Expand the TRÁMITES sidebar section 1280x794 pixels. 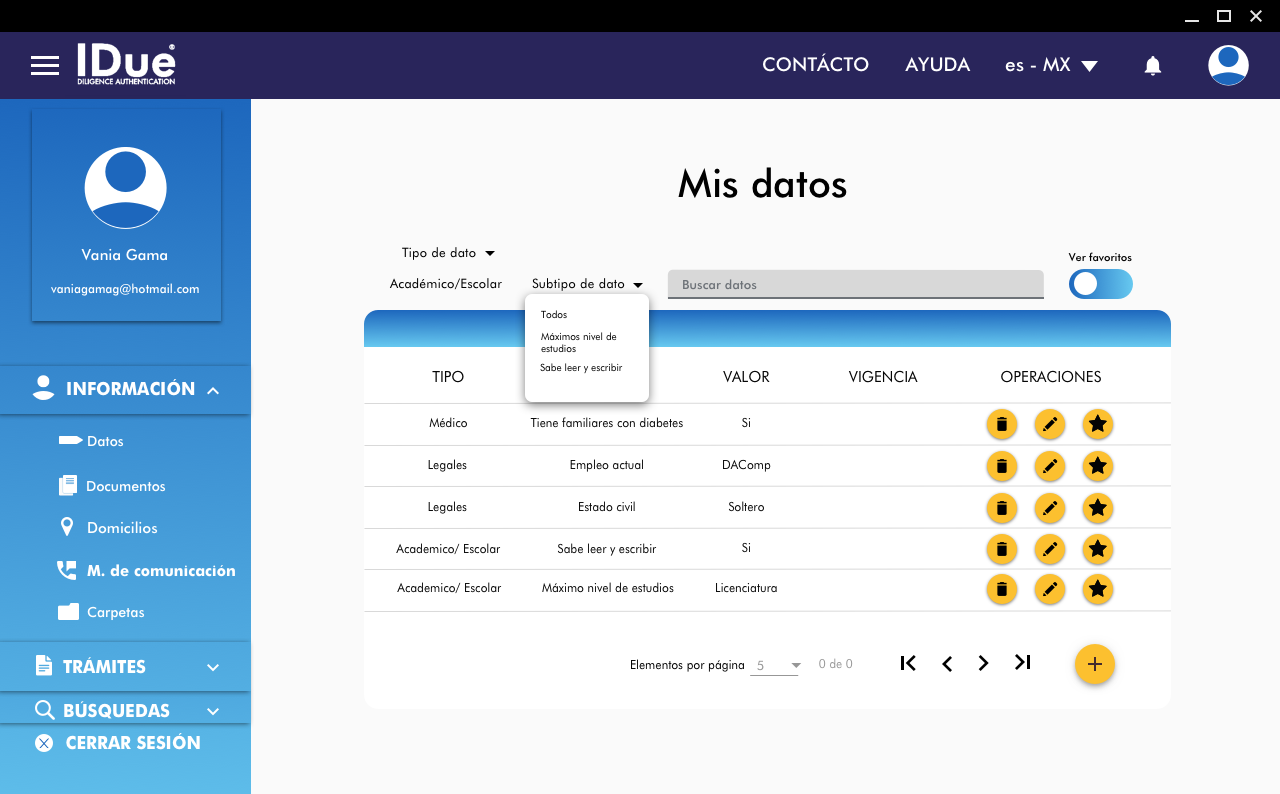pyautogui.click(x=125, y=666)
